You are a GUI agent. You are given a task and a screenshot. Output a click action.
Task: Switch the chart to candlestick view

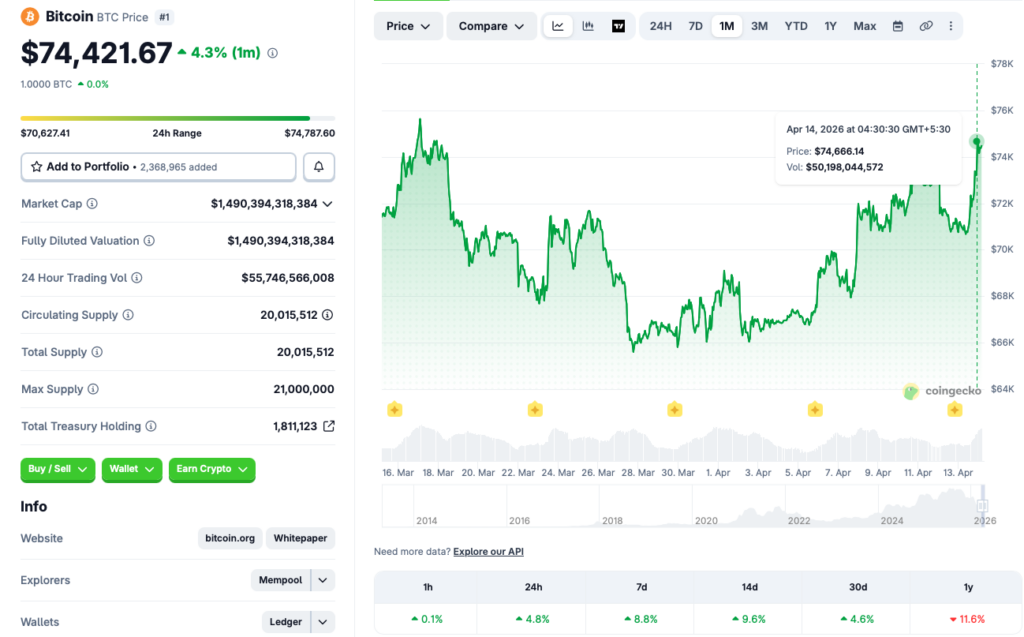point(590,26)
